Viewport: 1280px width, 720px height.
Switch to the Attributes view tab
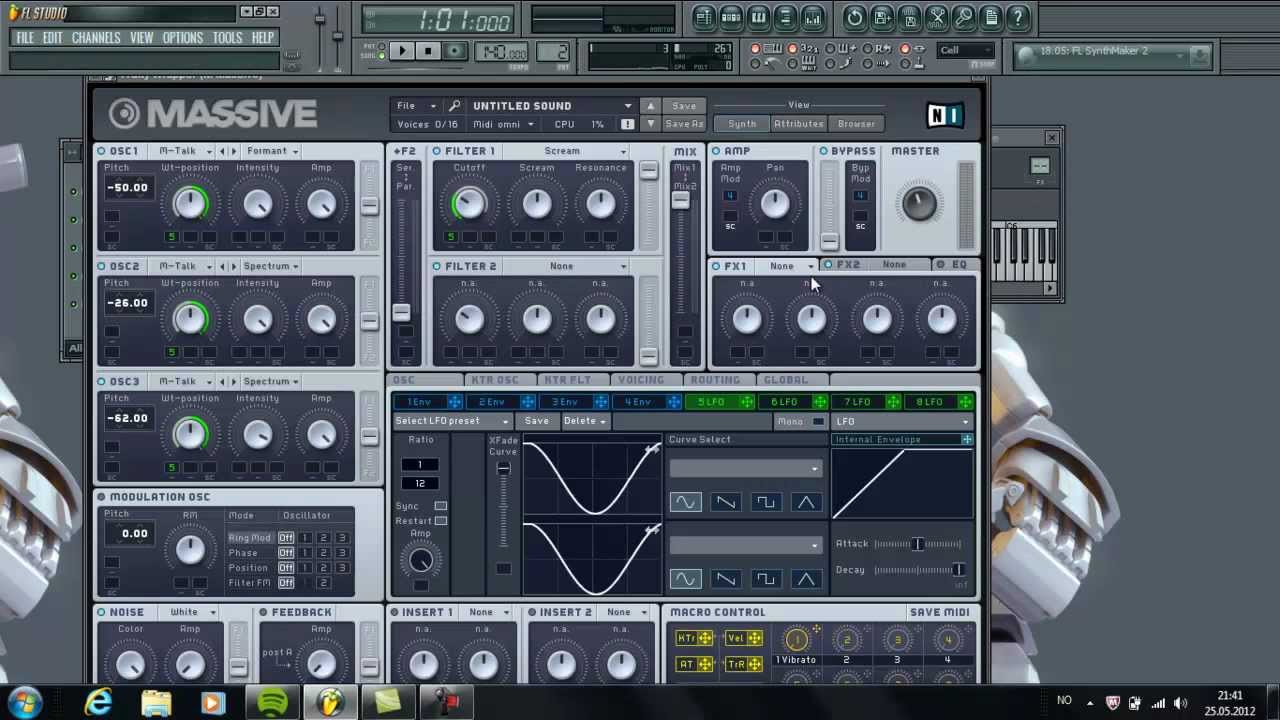pos(798,124)
